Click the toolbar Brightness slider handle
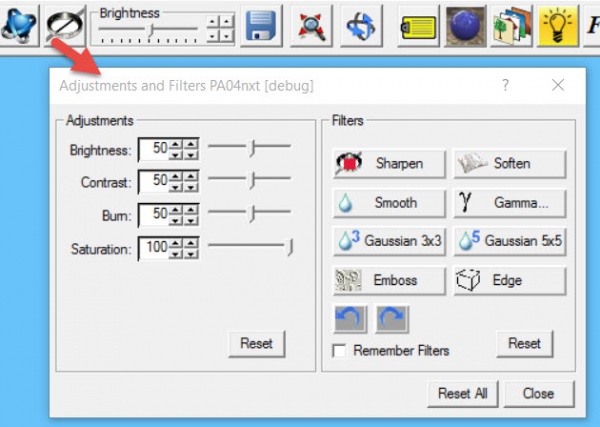 151,30
